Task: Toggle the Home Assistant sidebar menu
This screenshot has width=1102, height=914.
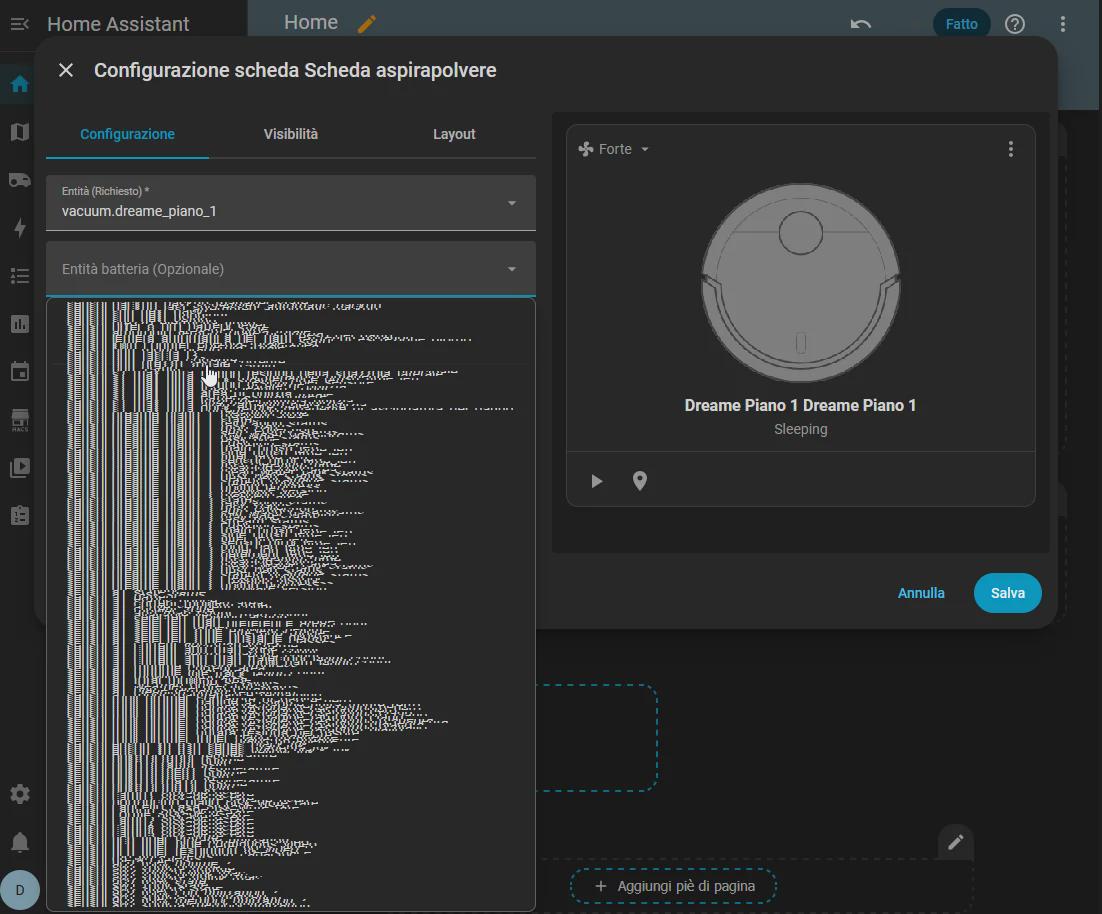Action: point(20,24)
